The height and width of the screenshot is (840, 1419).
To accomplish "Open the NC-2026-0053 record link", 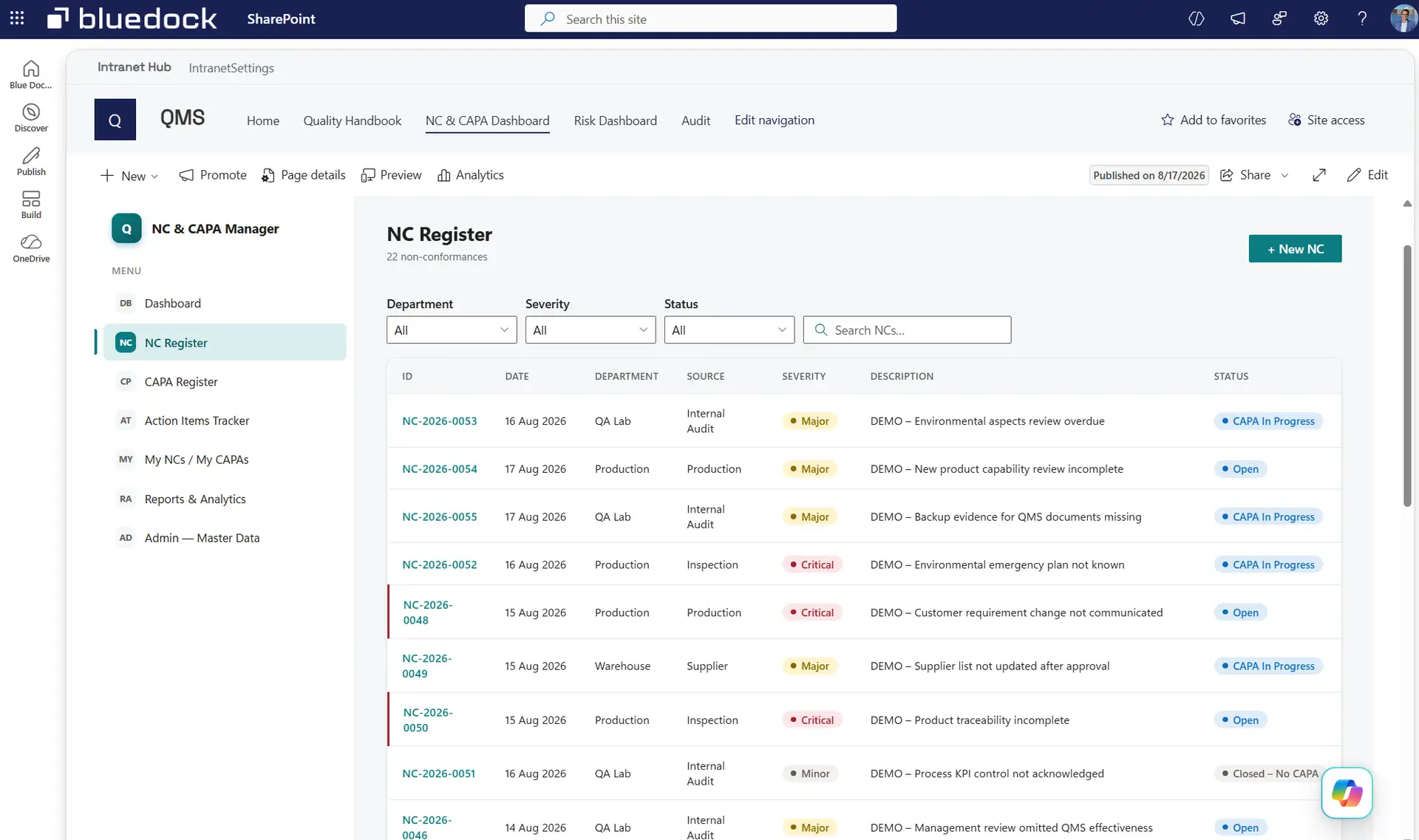I will [x=439, y=421].
